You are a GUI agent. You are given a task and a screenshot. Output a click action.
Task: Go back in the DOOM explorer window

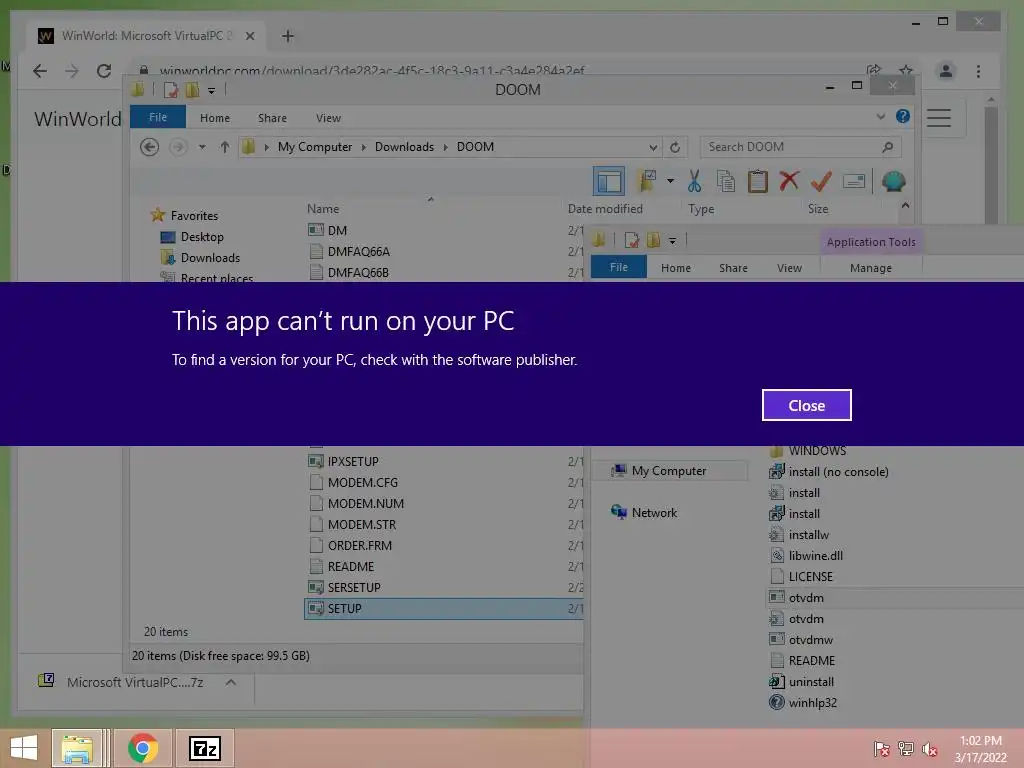150,147
